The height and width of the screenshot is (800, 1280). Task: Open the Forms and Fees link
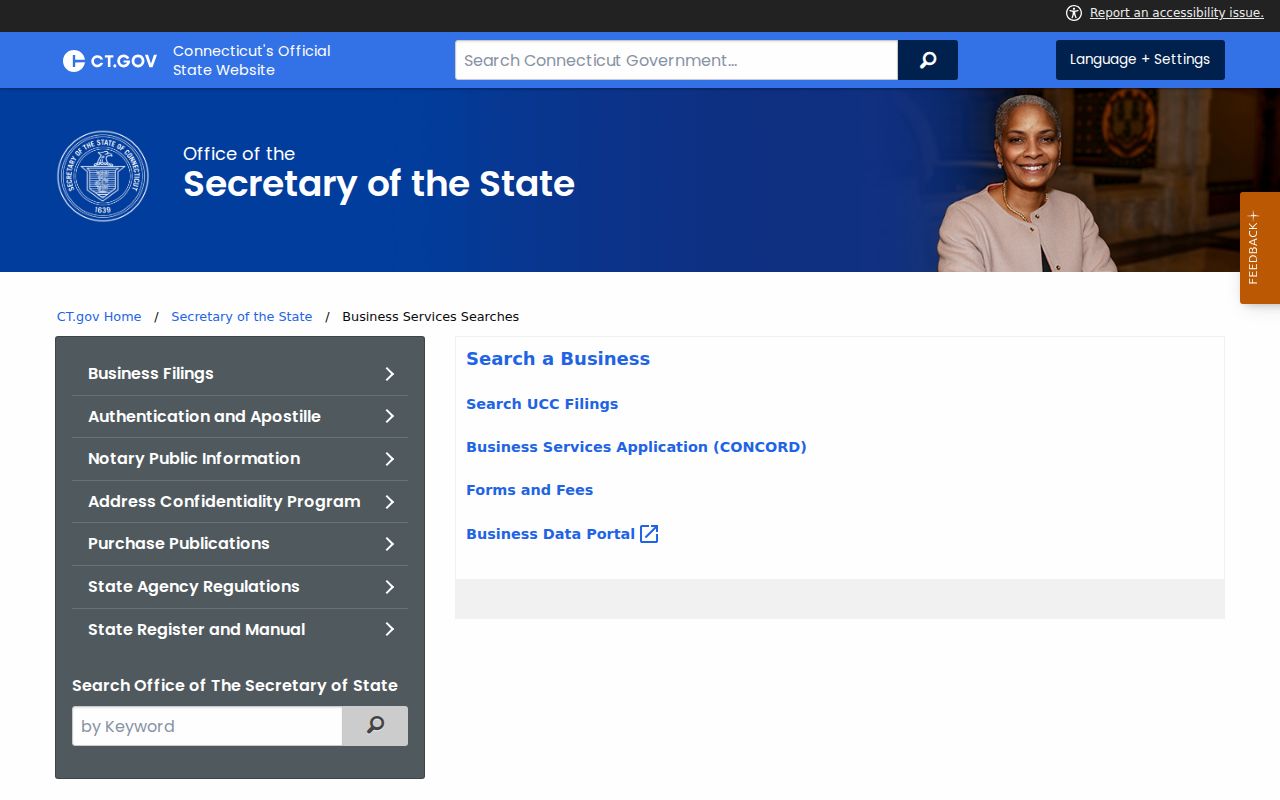(x=530, y=490)
